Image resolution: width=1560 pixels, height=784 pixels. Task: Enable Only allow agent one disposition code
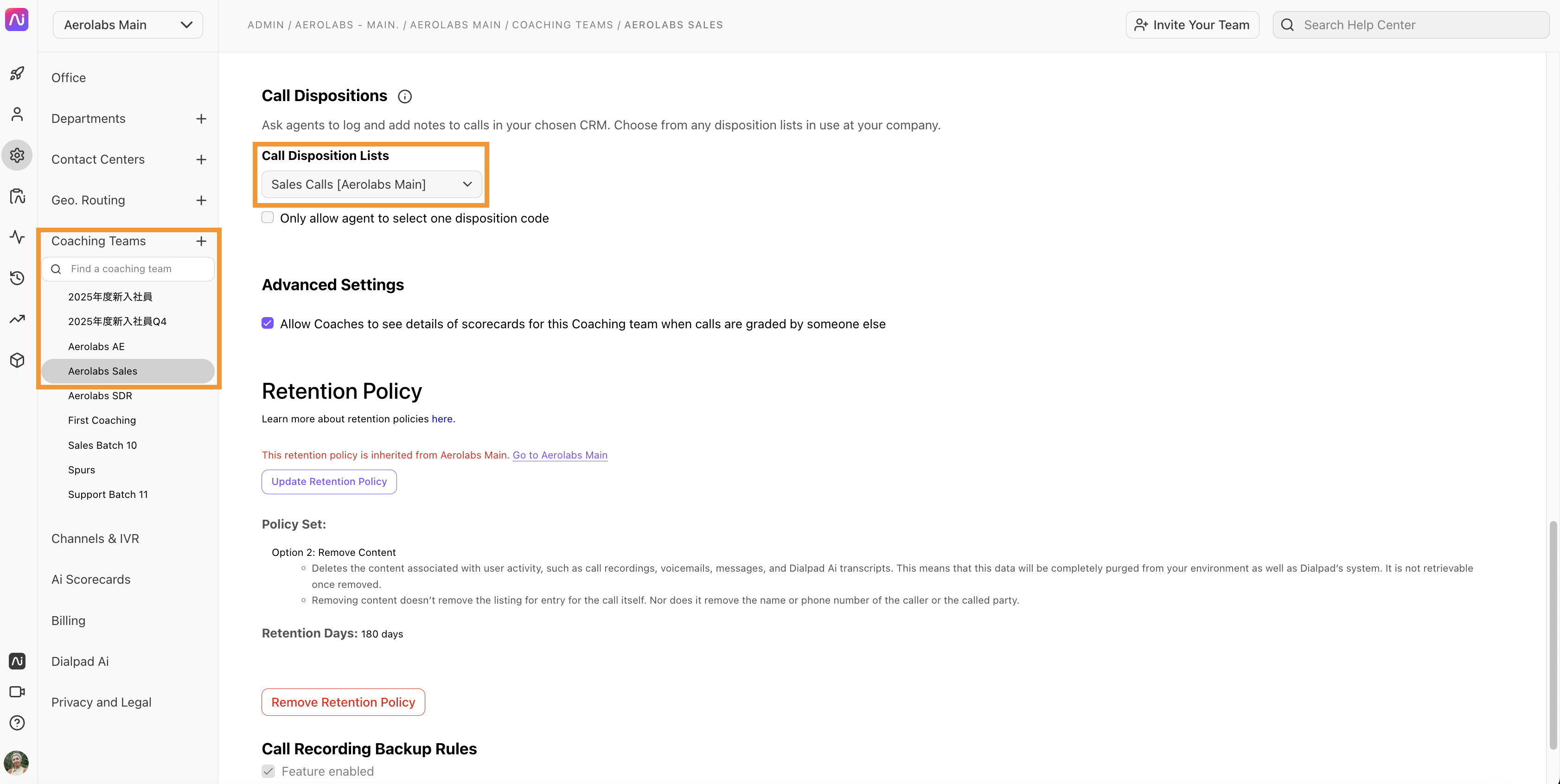tap(267, 218)
